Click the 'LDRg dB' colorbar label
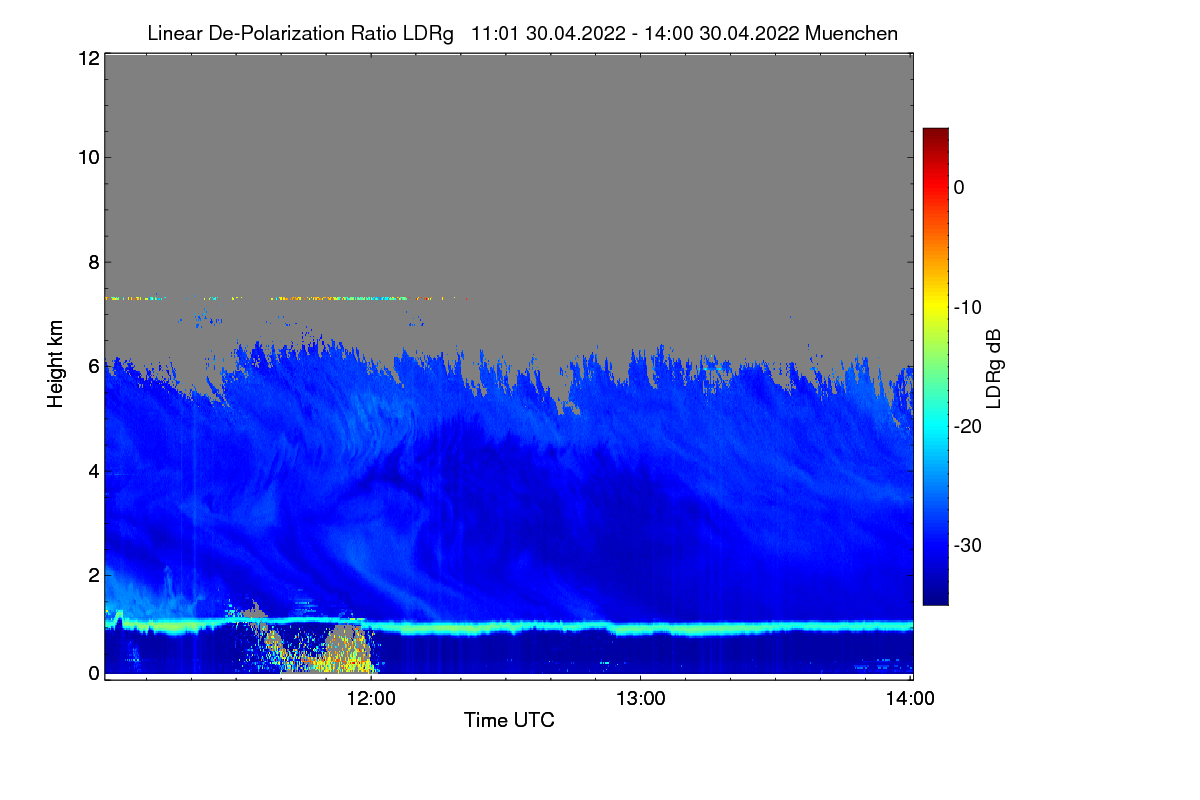The width and height of the screenshot is (1200, 800). point(993,367)
